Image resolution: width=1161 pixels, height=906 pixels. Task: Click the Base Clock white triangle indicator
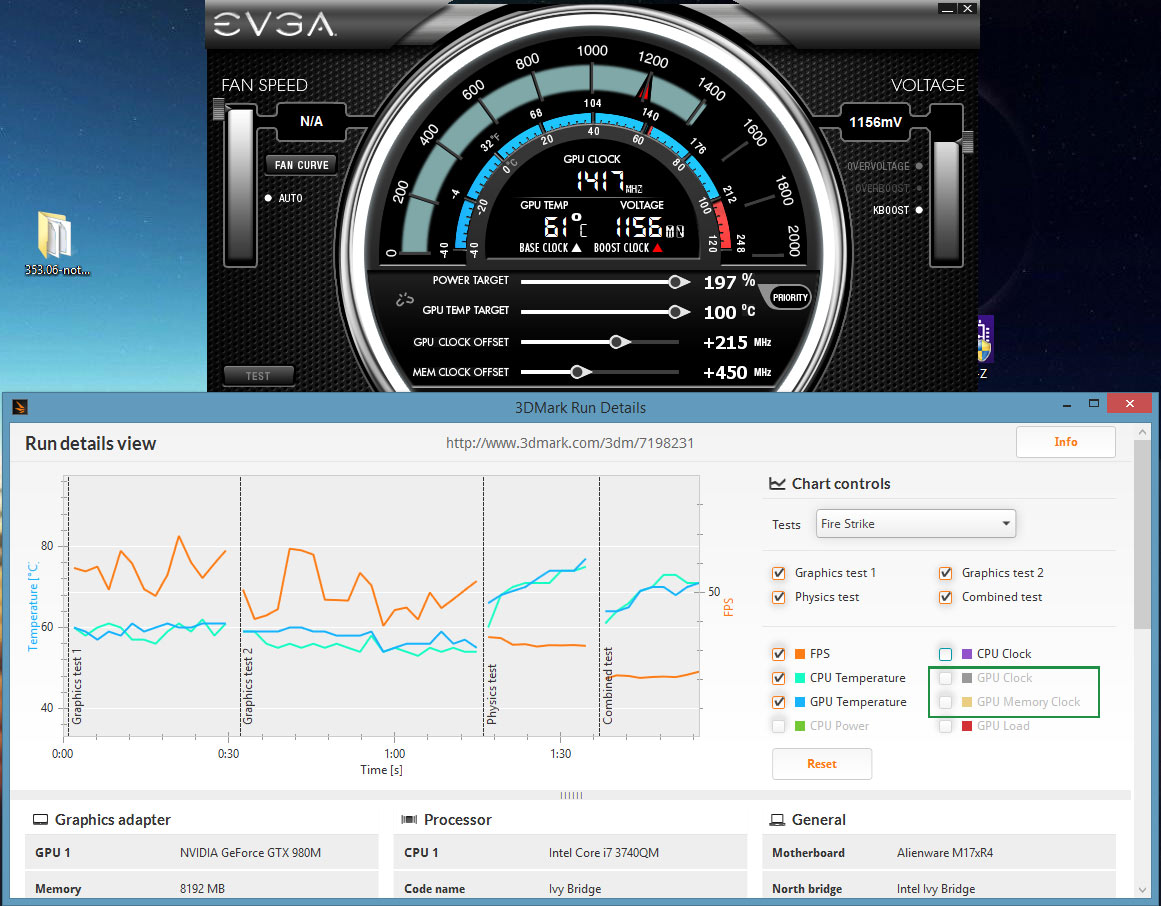[x=577, y=248]
